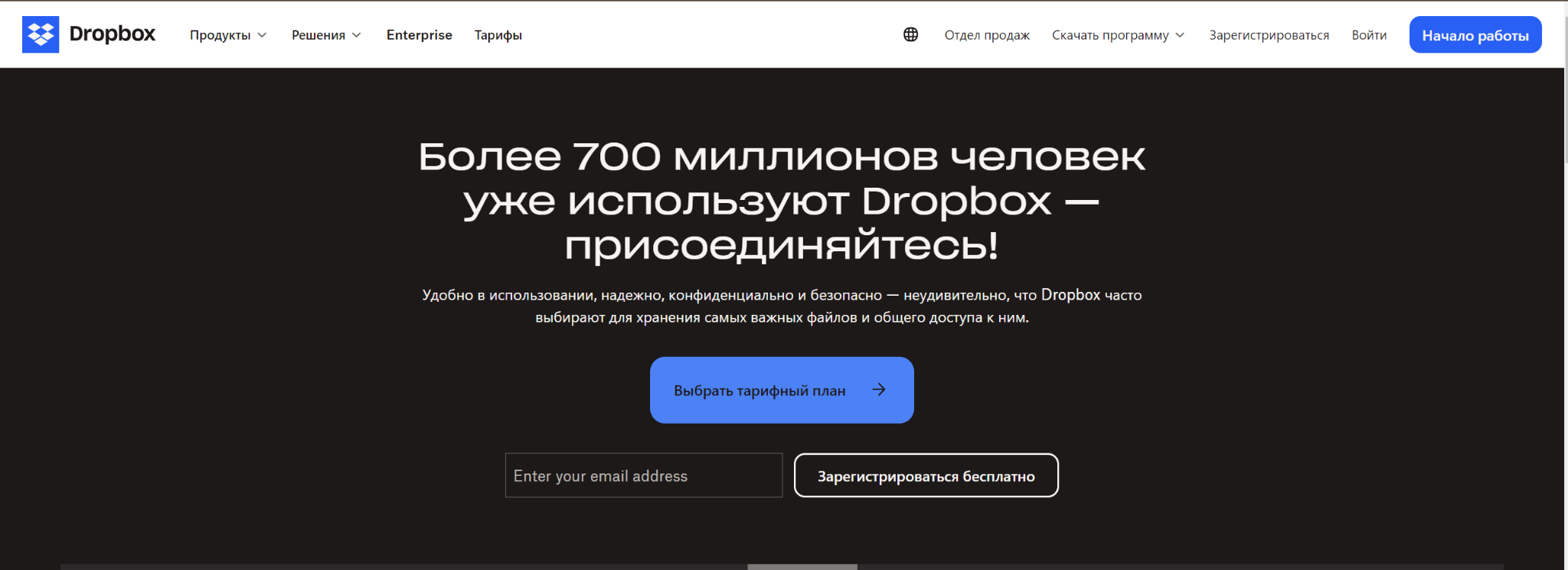Click arrow icon in Выбрать тарифный план button

[x=879, y=390]
